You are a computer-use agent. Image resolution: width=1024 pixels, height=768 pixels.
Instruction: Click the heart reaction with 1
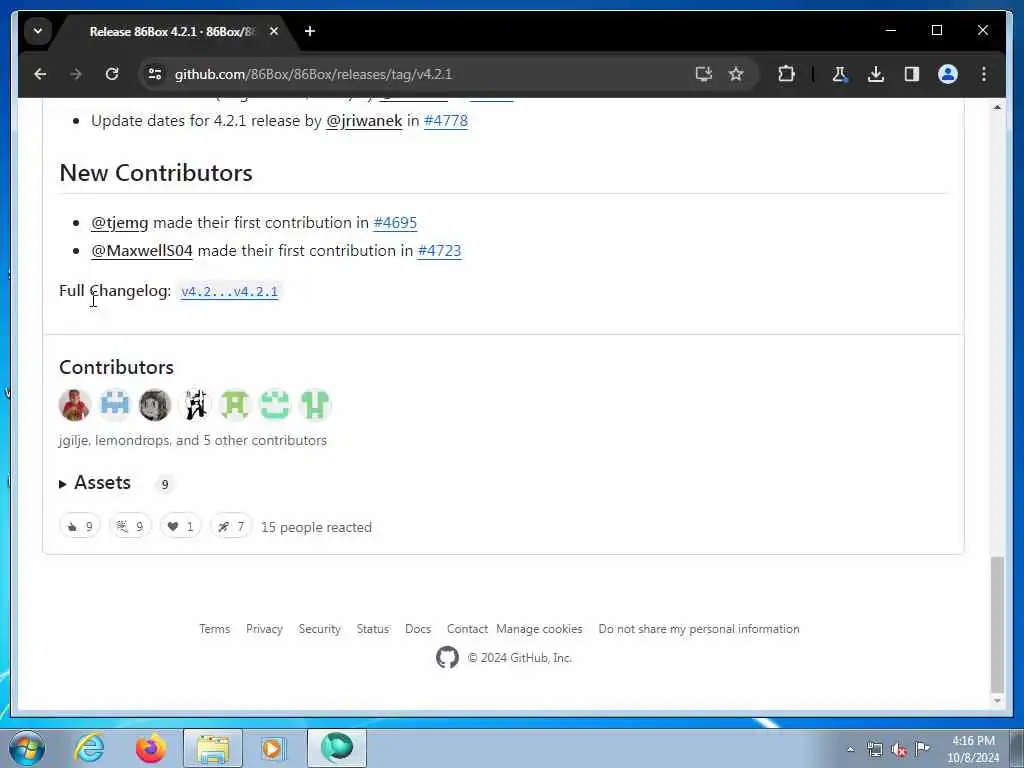(x=181, y=526)
